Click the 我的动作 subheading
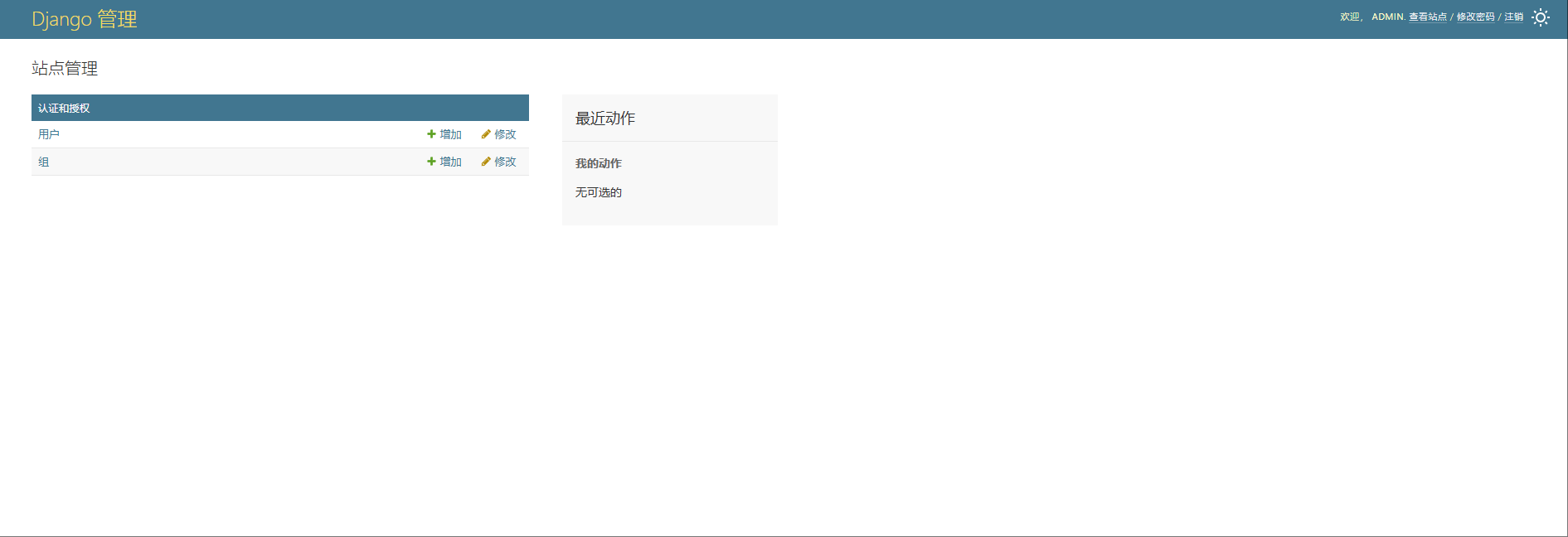 point(598,163)
